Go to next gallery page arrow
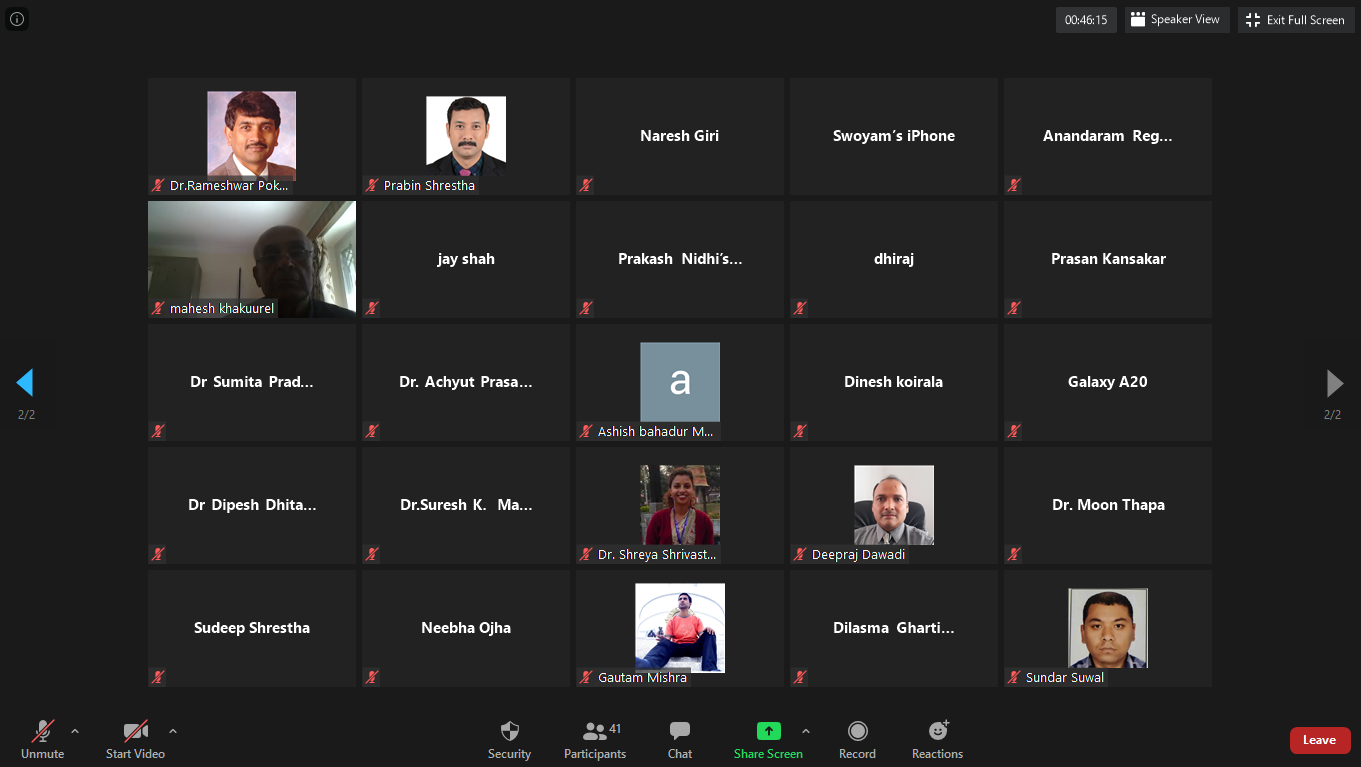1361x767 pixels. (1334, 383)
